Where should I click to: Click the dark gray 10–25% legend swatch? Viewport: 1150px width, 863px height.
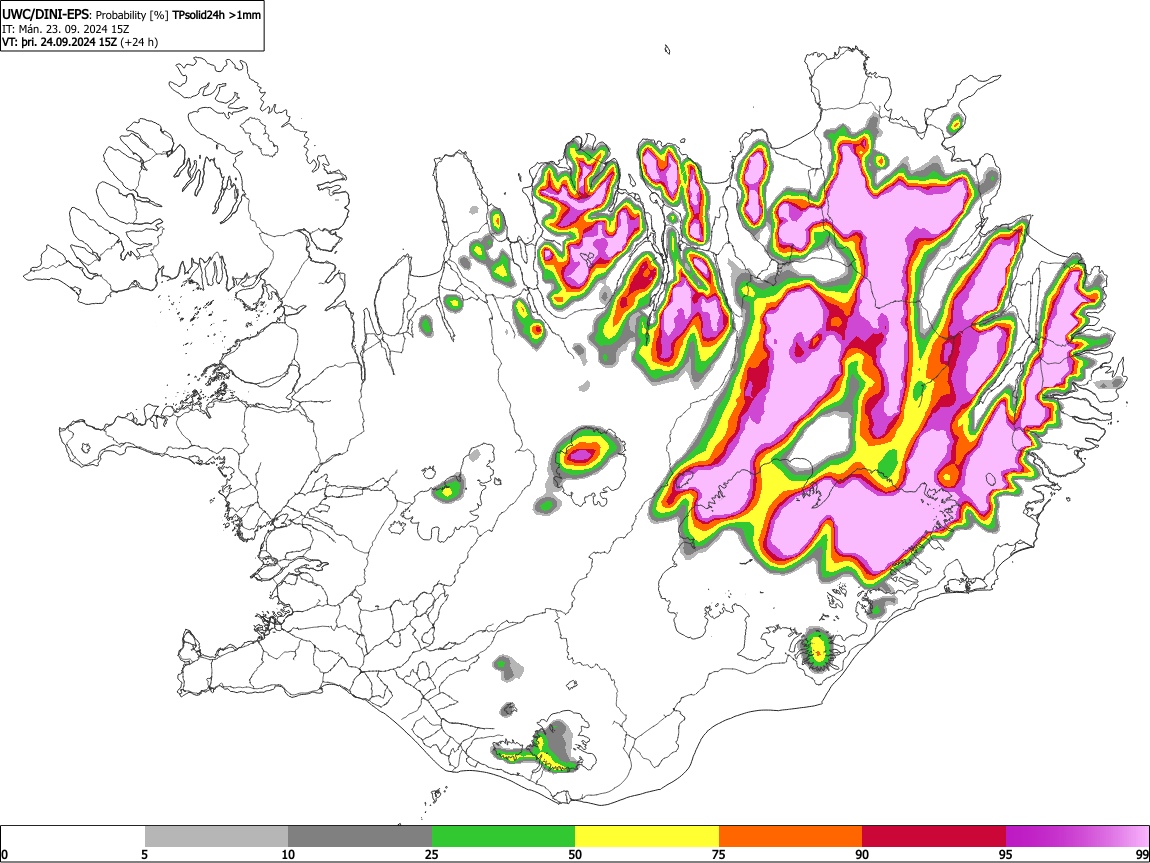[x=360, y=837]
